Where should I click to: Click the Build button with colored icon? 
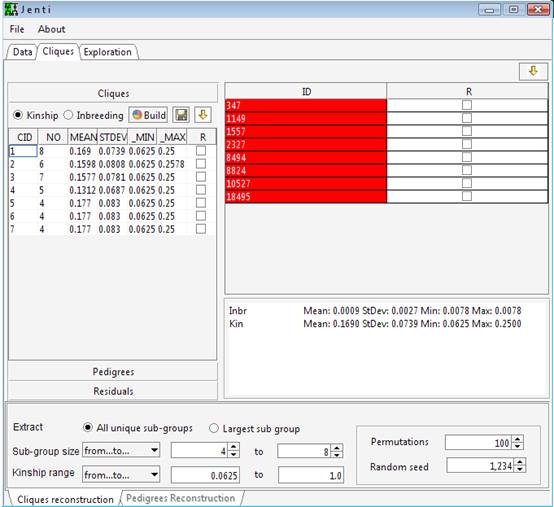click(148, 115)
